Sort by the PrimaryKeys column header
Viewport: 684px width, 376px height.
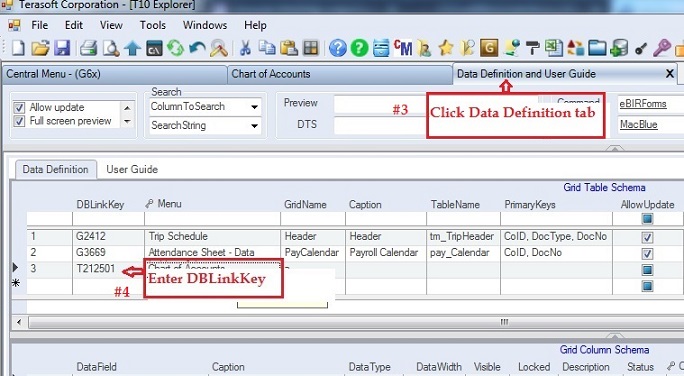point(530,205)
